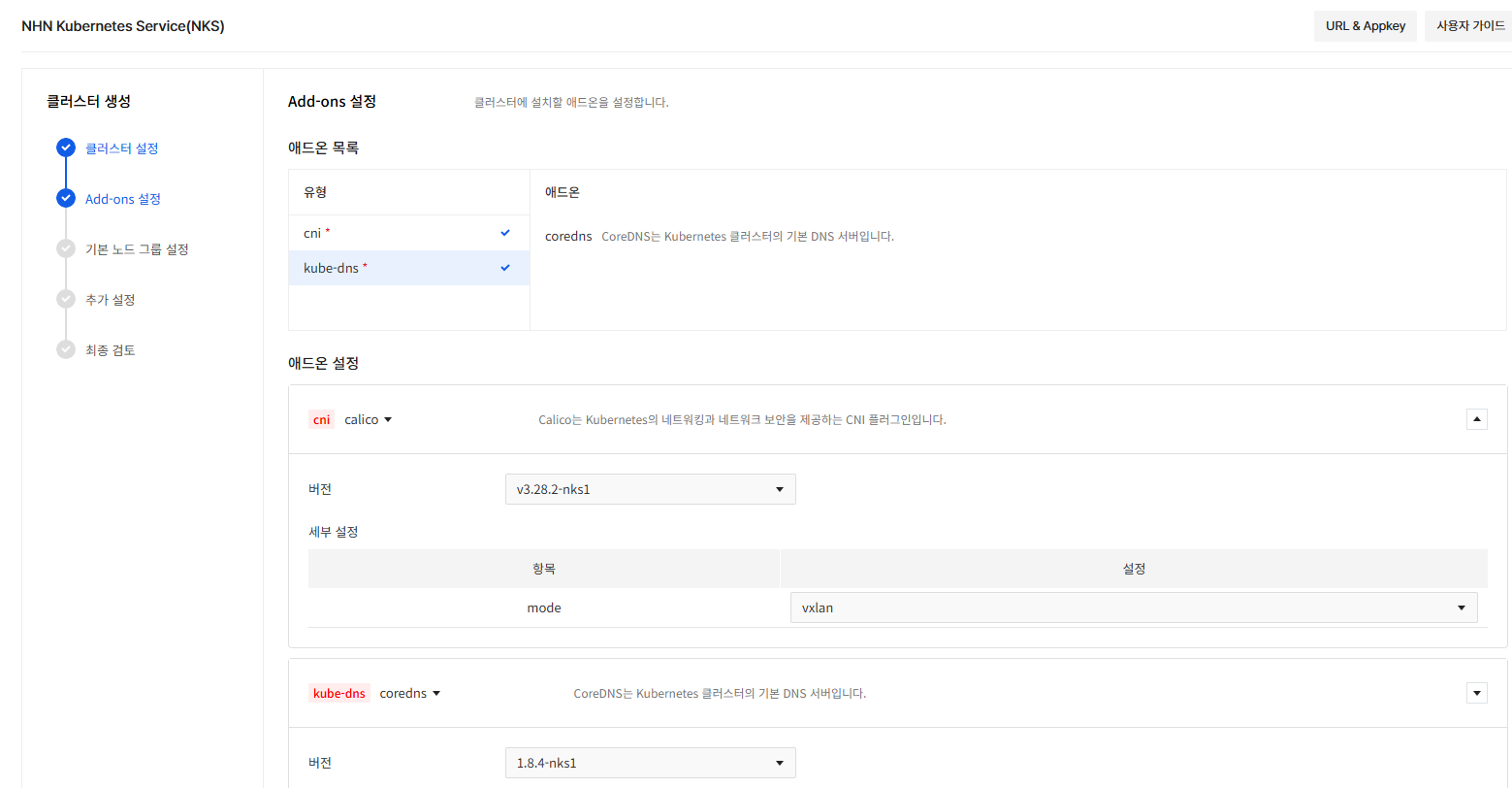Click the 애드온 설정 heading
This screenshot has width=1512, height=788.
tap(323, 363)
